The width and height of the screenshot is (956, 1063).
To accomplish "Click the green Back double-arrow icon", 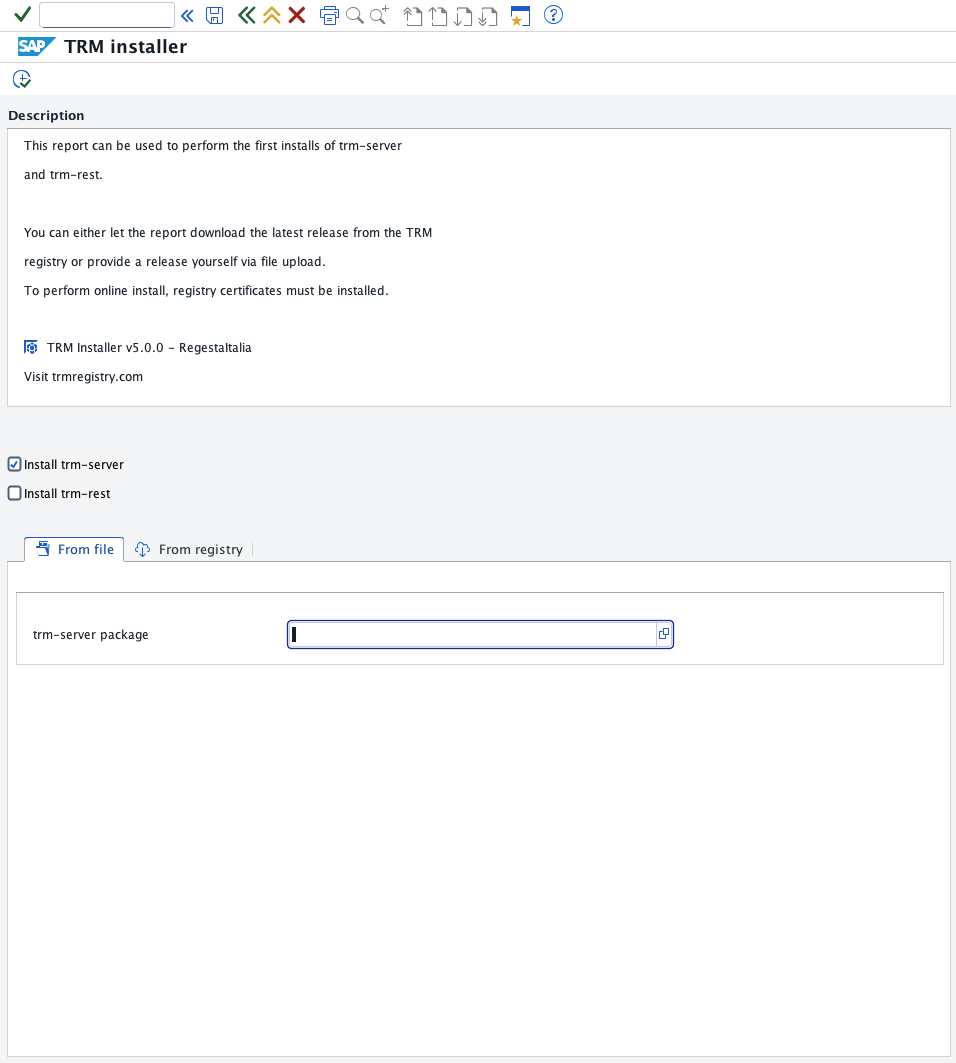I will pos(246,15).
